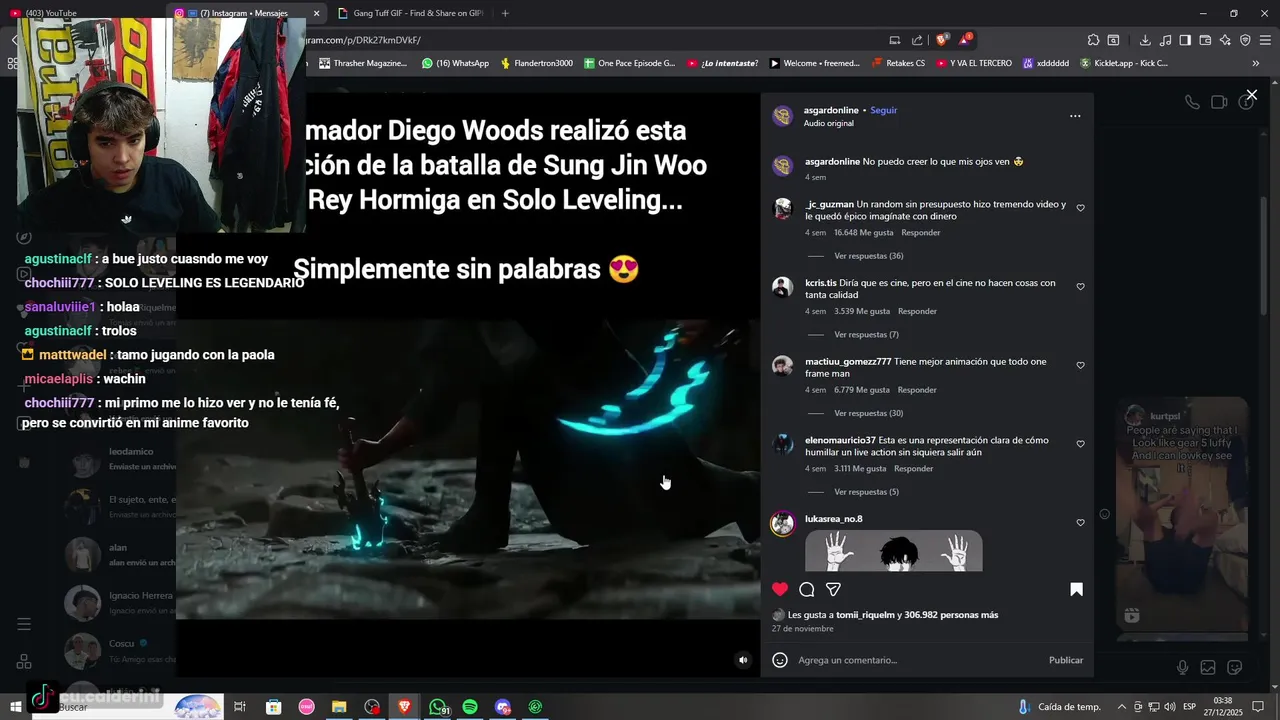The height and width of the screenshot is (720, 1280).
Task: Open the browser downloads icon
Action: click(1145, 40)
